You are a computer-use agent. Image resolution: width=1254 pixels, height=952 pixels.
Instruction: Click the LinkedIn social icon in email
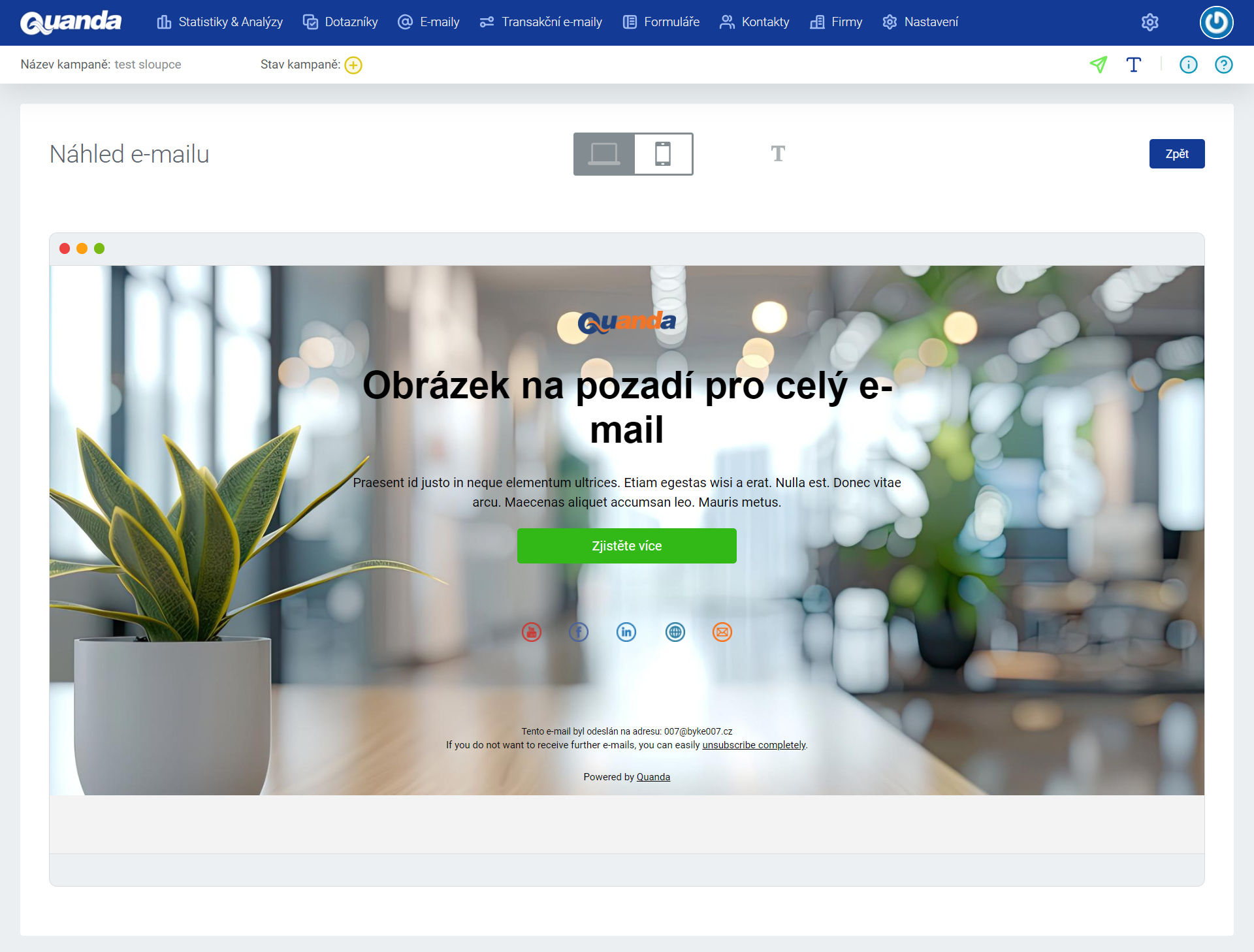tap(626, 632)
